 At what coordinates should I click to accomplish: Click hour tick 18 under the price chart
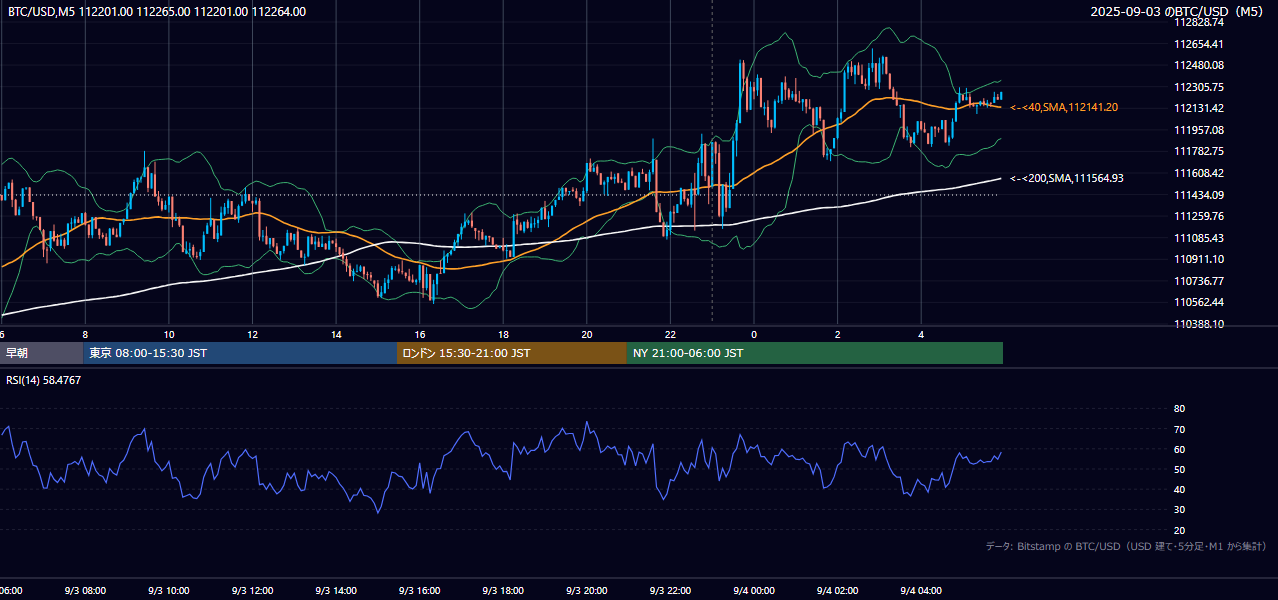(503, 334)
